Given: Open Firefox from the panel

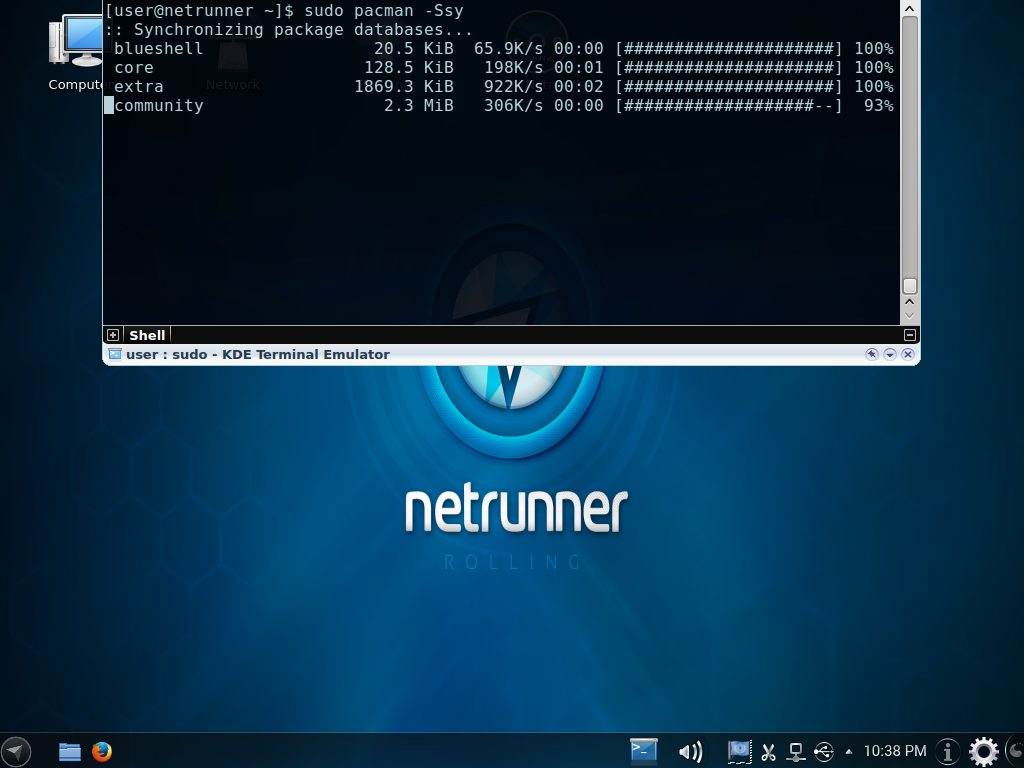Looking at the screenshot, I should click(x=102, y=752).
